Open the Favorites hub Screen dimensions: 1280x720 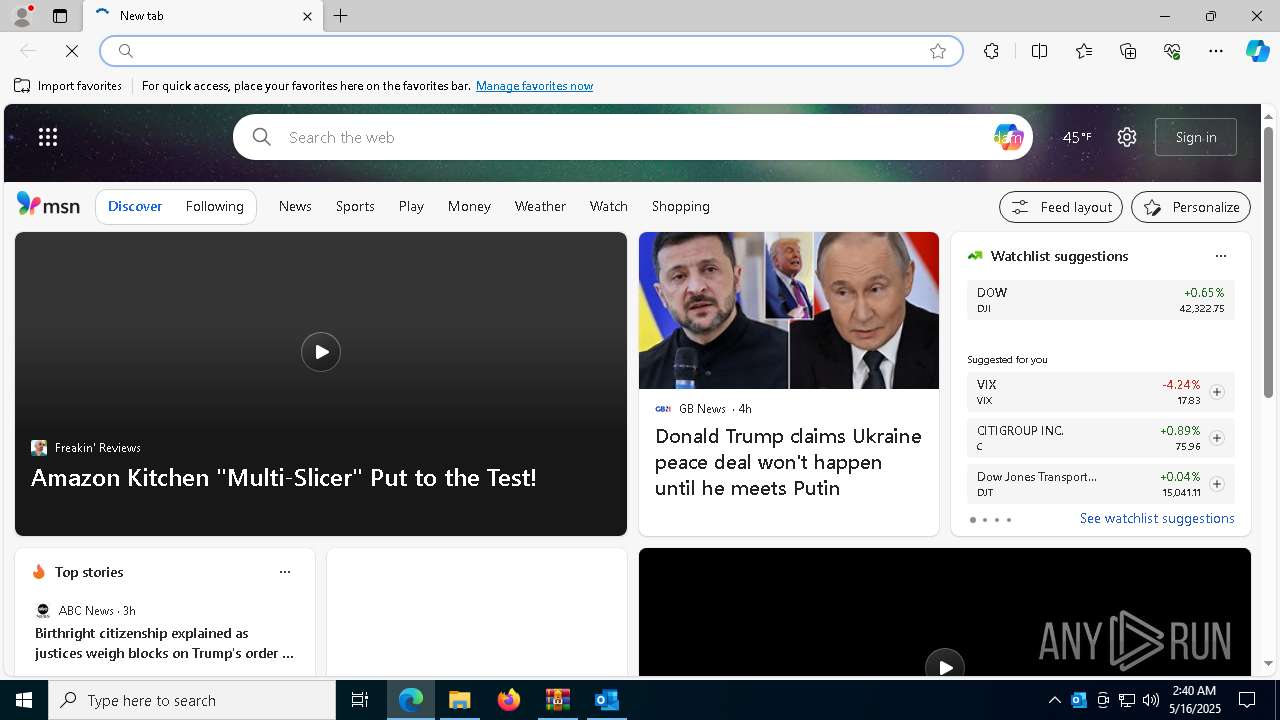pos(1084,51)
